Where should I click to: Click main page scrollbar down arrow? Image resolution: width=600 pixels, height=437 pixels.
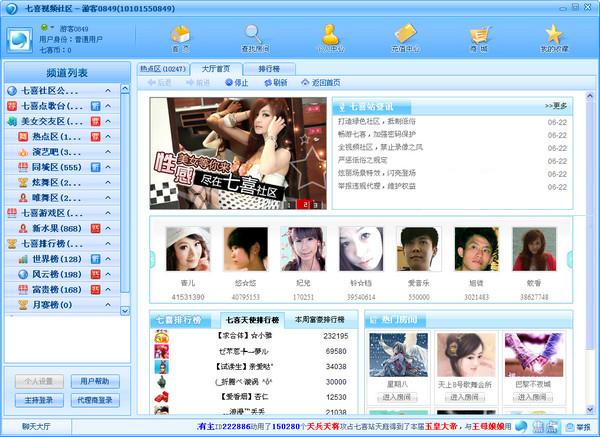590,409
